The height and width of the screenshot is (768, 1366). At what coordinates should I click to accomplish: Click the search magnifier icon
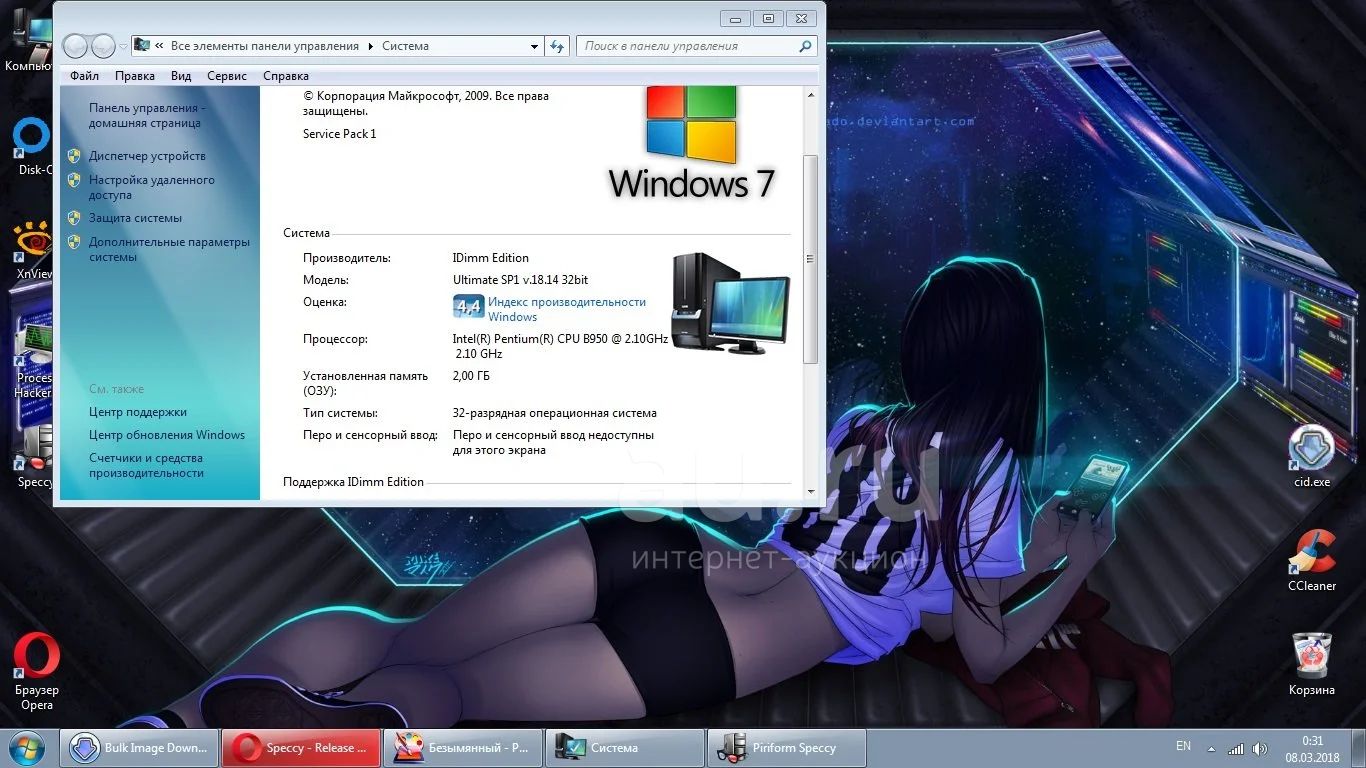(x=805, y=46)
